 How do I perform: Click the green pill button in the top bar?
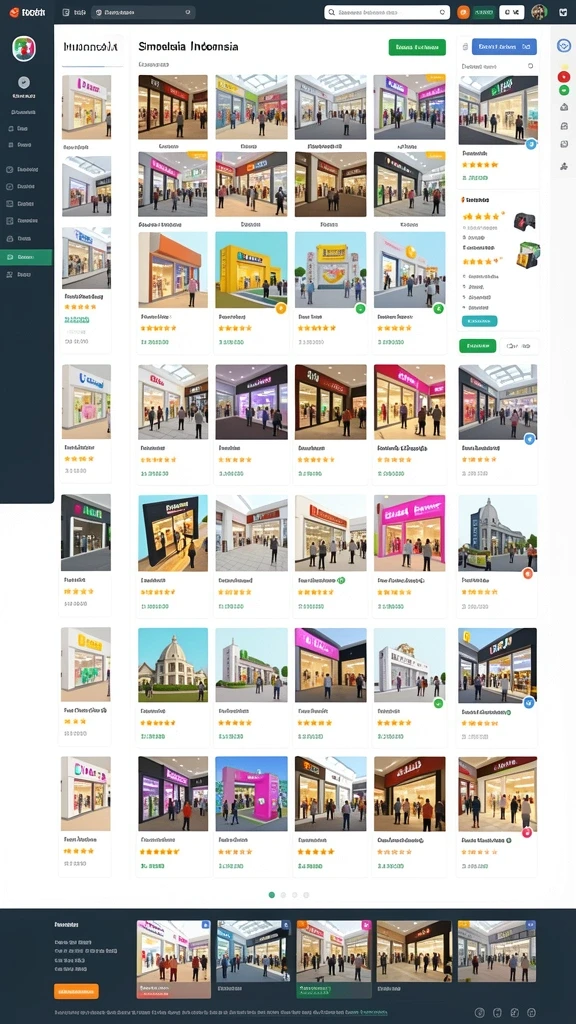coord(484,12)
